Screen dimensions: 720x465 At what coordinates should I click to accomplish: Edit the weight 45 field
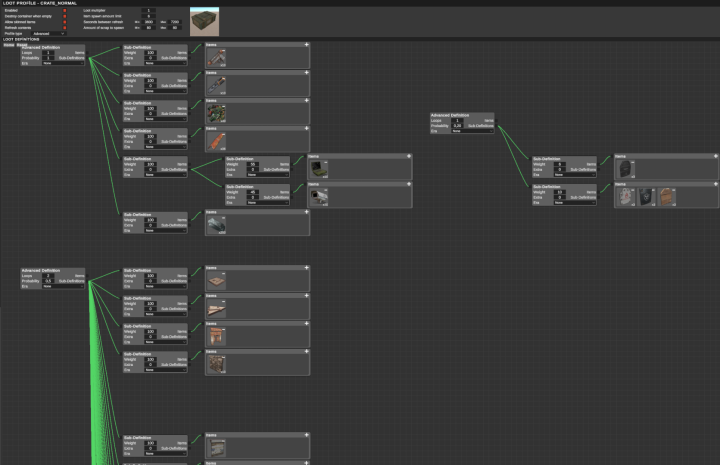[253, 192]
